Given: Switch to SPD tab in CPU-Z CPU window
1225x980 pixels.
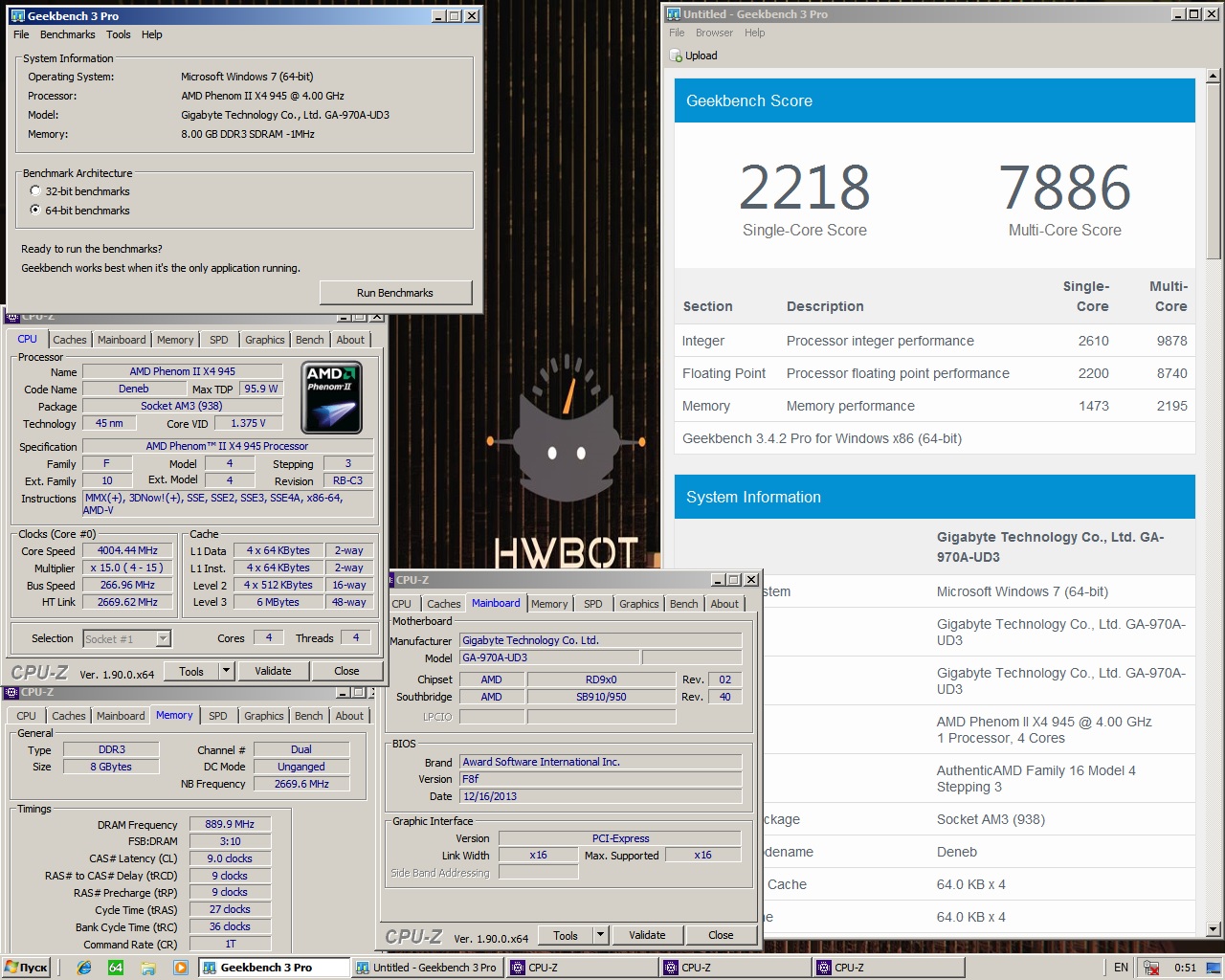Looking at the screenshot, I should (x=219, y=340).
